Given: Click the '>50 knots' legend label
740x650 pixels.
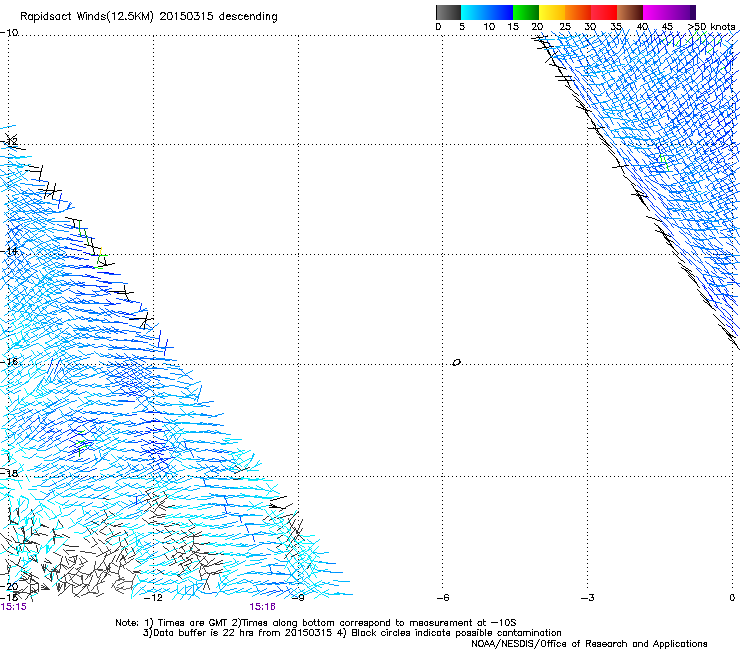Looking at the screenshot, I should coord(712,26).
